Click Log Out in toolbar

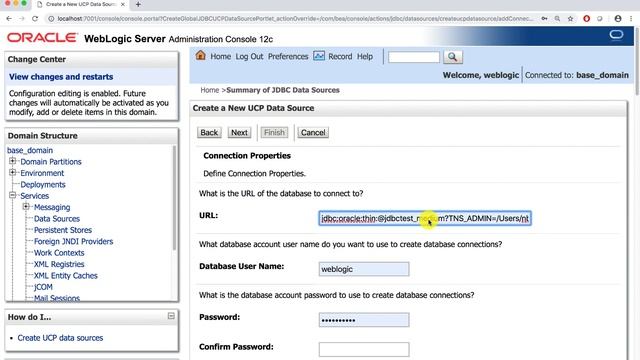coord(249,56)
